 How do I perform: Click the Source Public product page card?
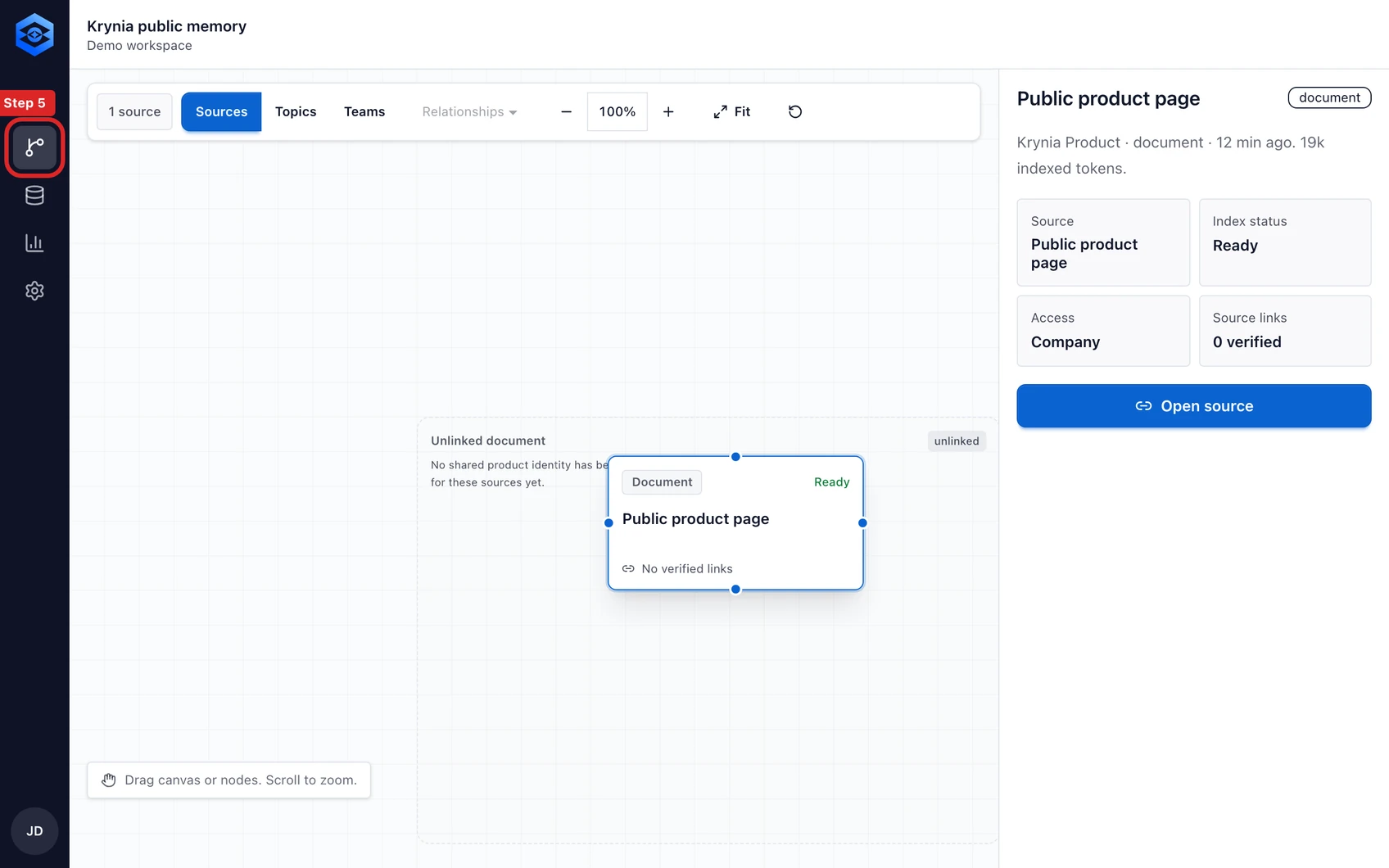tap(1103, 242)
